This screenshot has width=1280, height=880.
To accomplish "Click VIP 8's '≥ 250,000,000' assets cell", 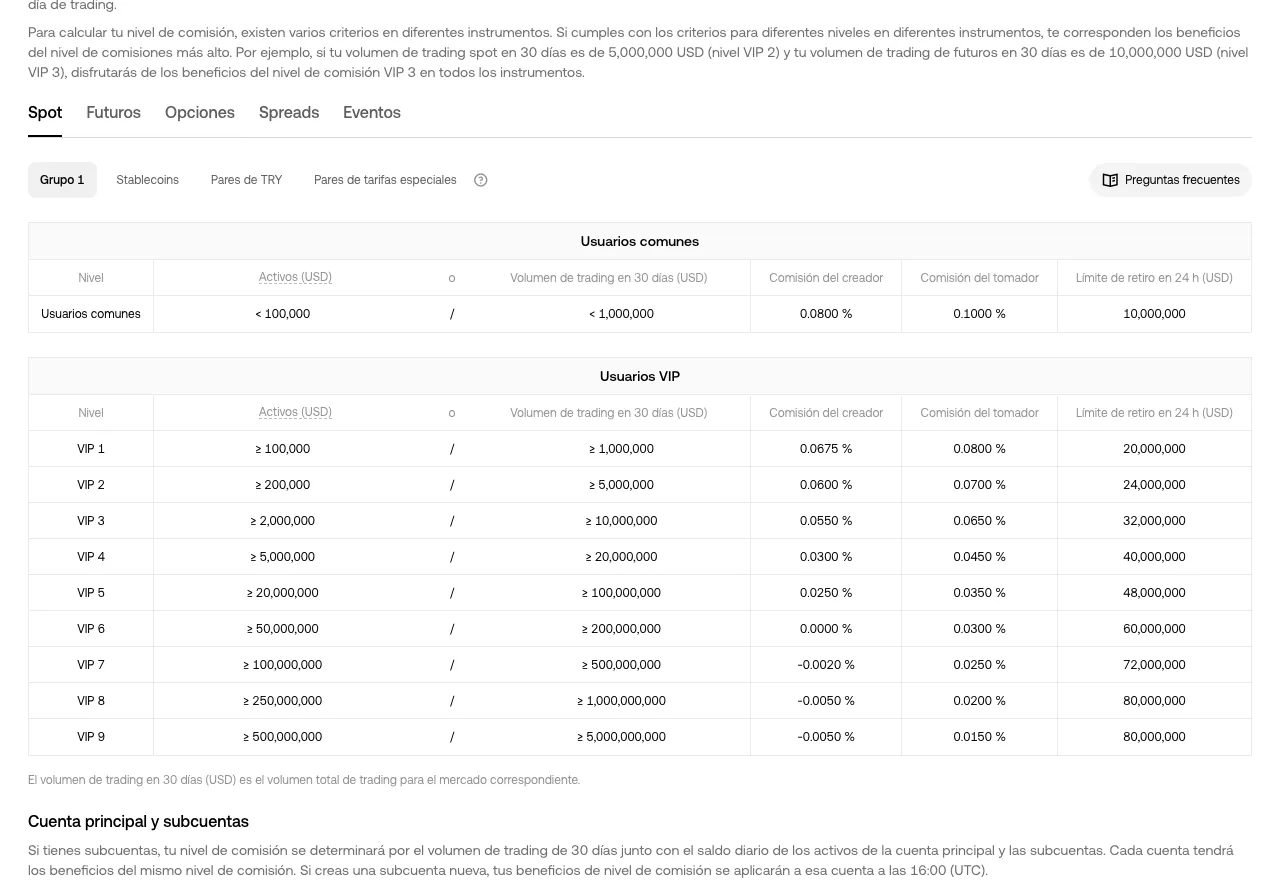I will tap(283, 701).
